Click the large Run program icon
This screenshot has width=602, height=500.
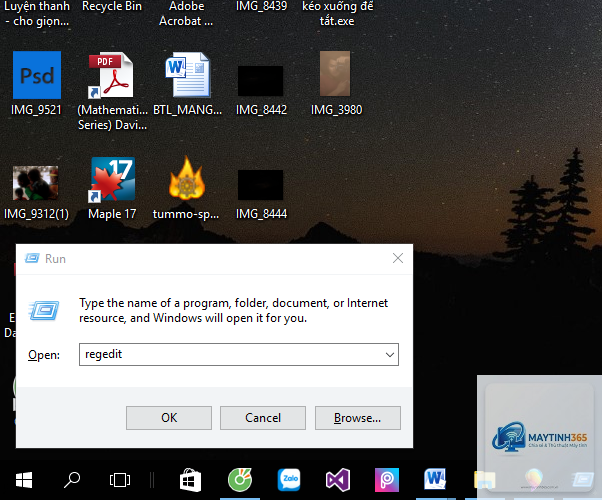click(44, 310)
